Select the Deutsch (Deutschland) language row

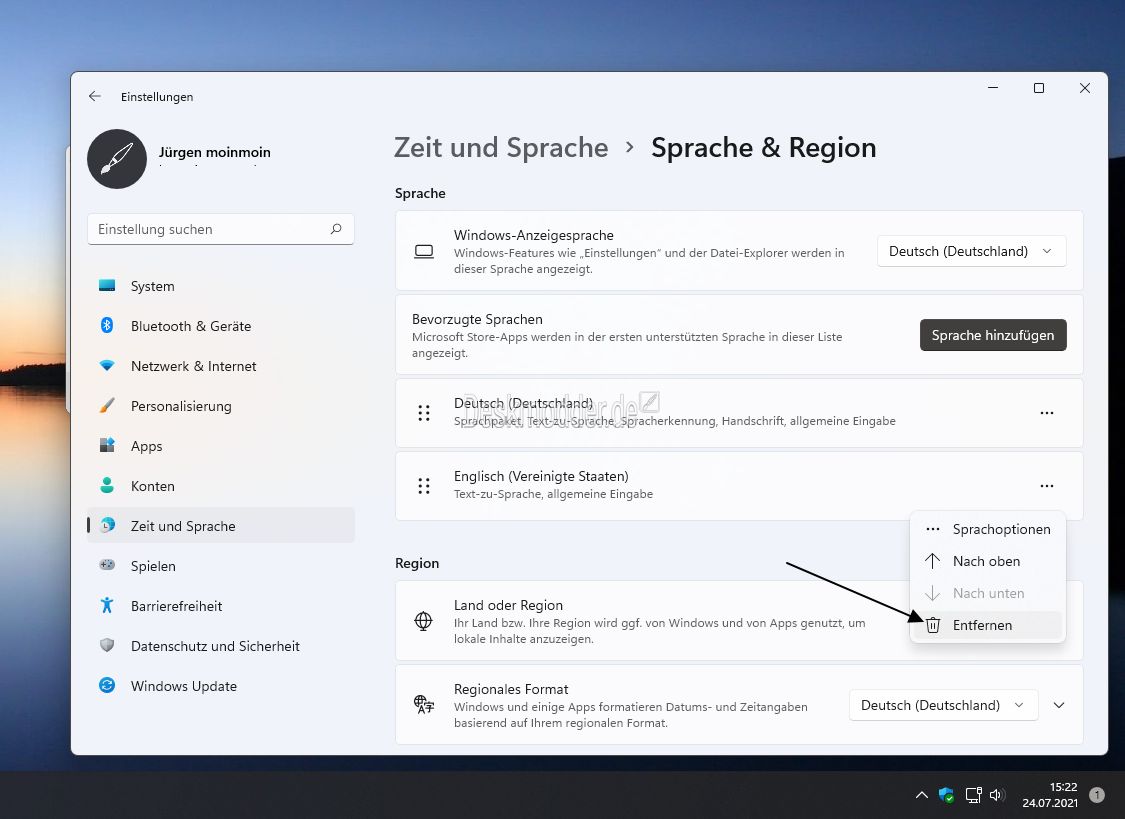coord(739,413)
